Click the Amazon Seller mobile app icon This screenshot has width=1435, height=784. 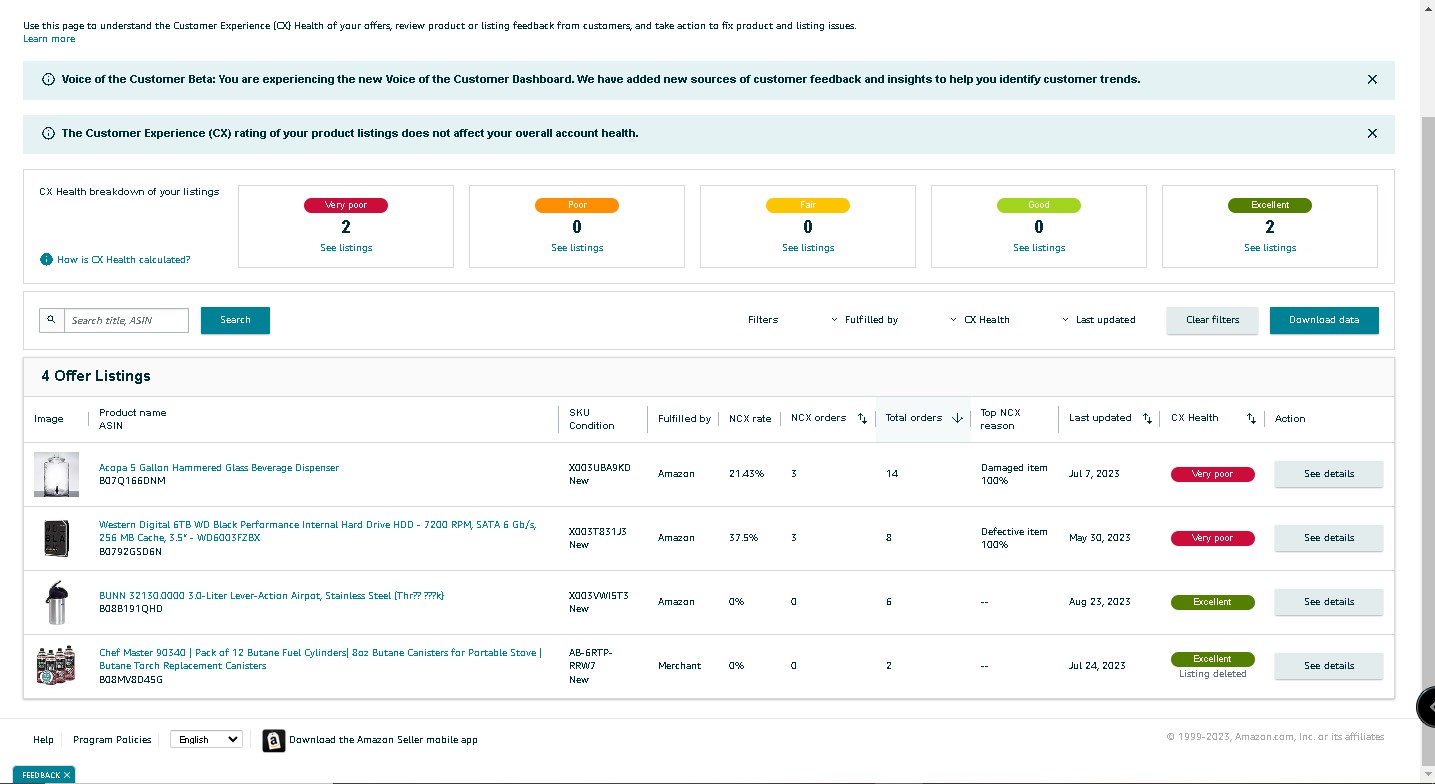tap(274, 740)
